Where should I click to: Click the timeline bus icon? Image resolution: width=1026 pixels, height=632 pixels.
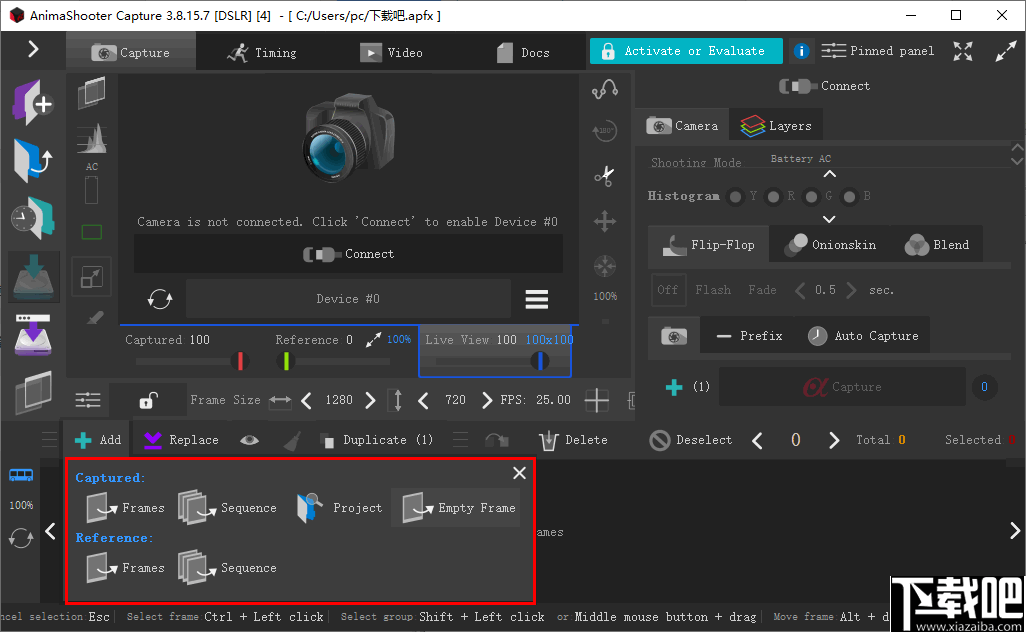tap(21, 475)
